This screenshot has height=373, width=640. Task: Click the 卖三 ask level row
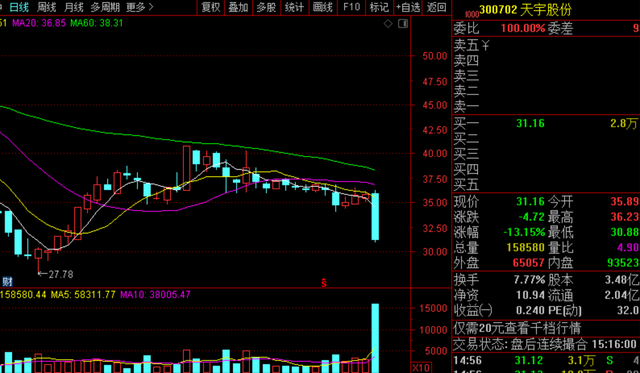coord(546,76)
